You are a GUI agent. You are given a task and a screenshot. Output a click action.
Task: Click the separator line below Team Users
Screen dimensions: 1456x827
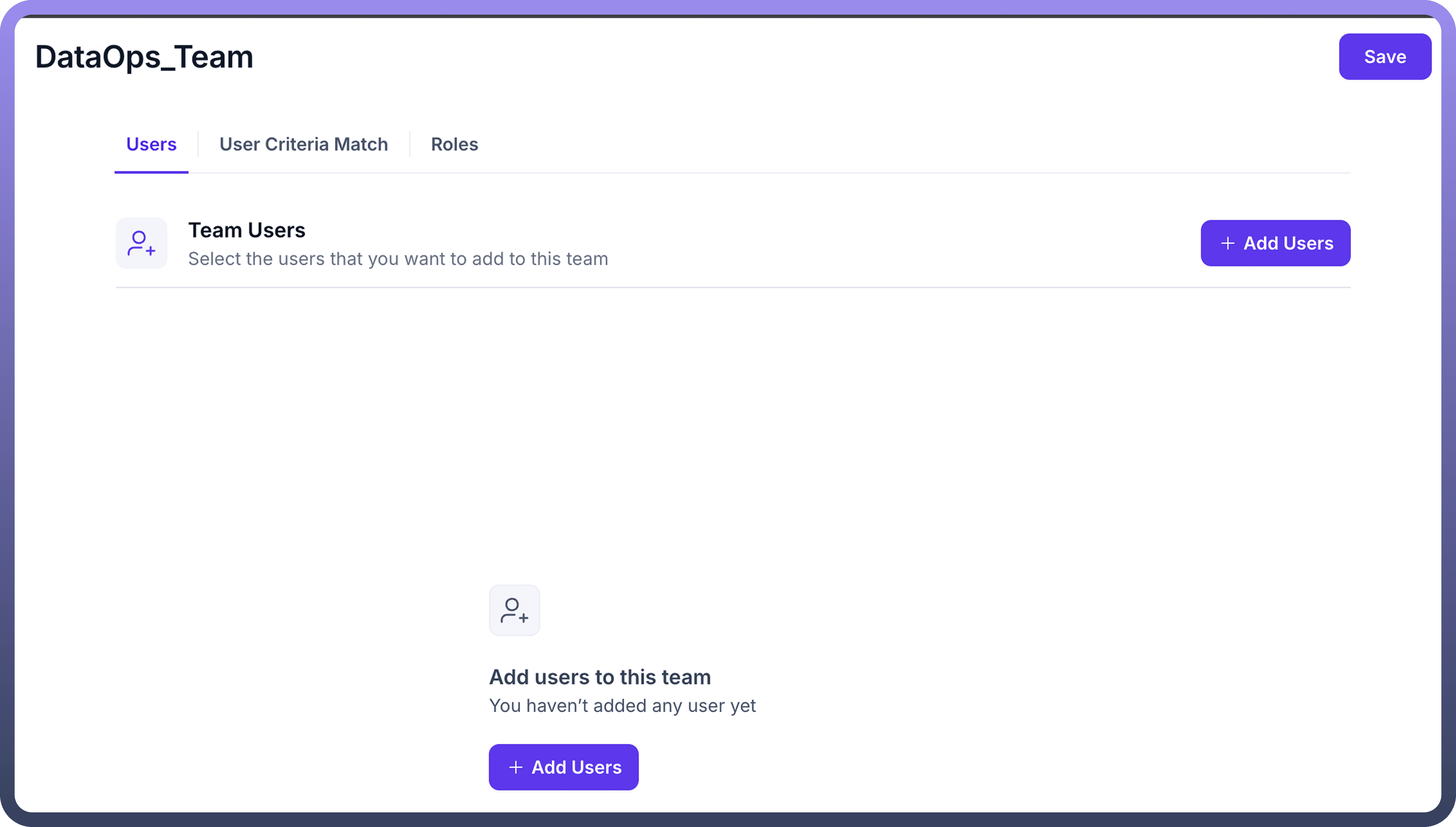733,287
